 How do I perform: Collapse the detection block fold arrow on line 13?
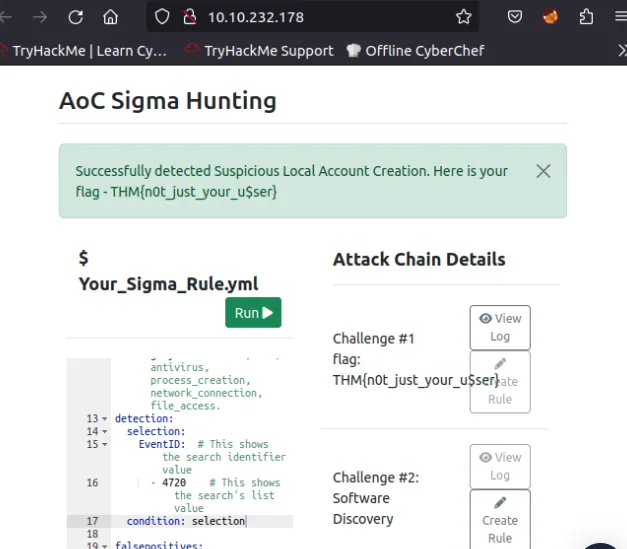(x=104, y=419)
